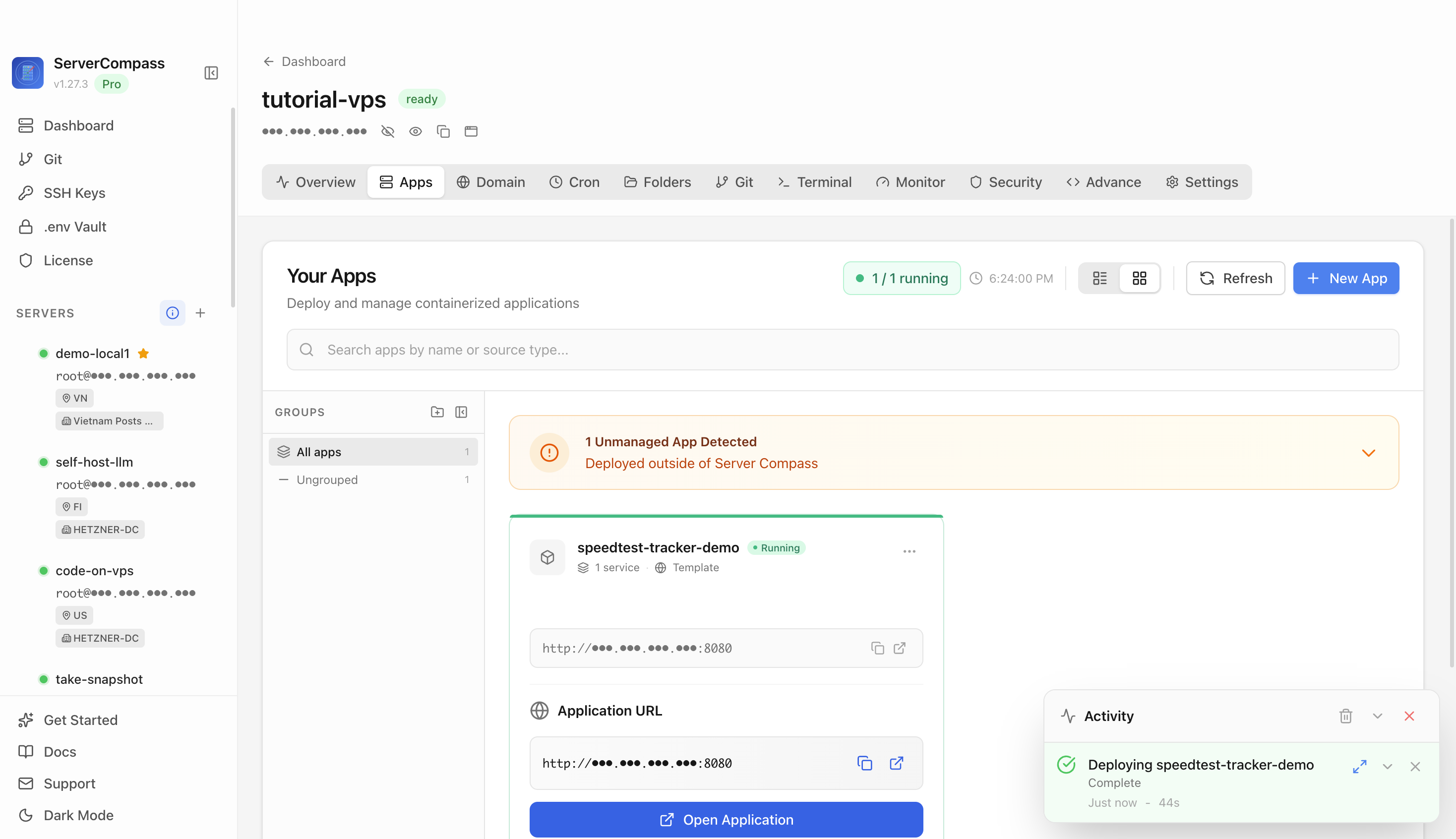The height and width of the screenshot is (839, 1456).
Task: Click the ServerCompass logo icon
Action: (28, 73)
